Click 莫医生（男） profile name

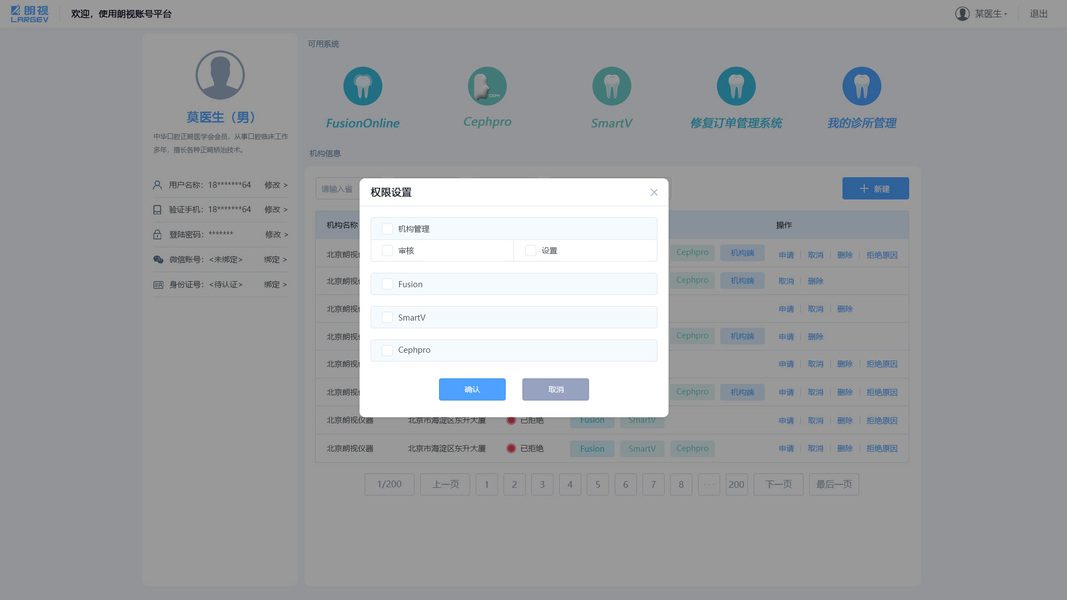click(x=220, y=117)
